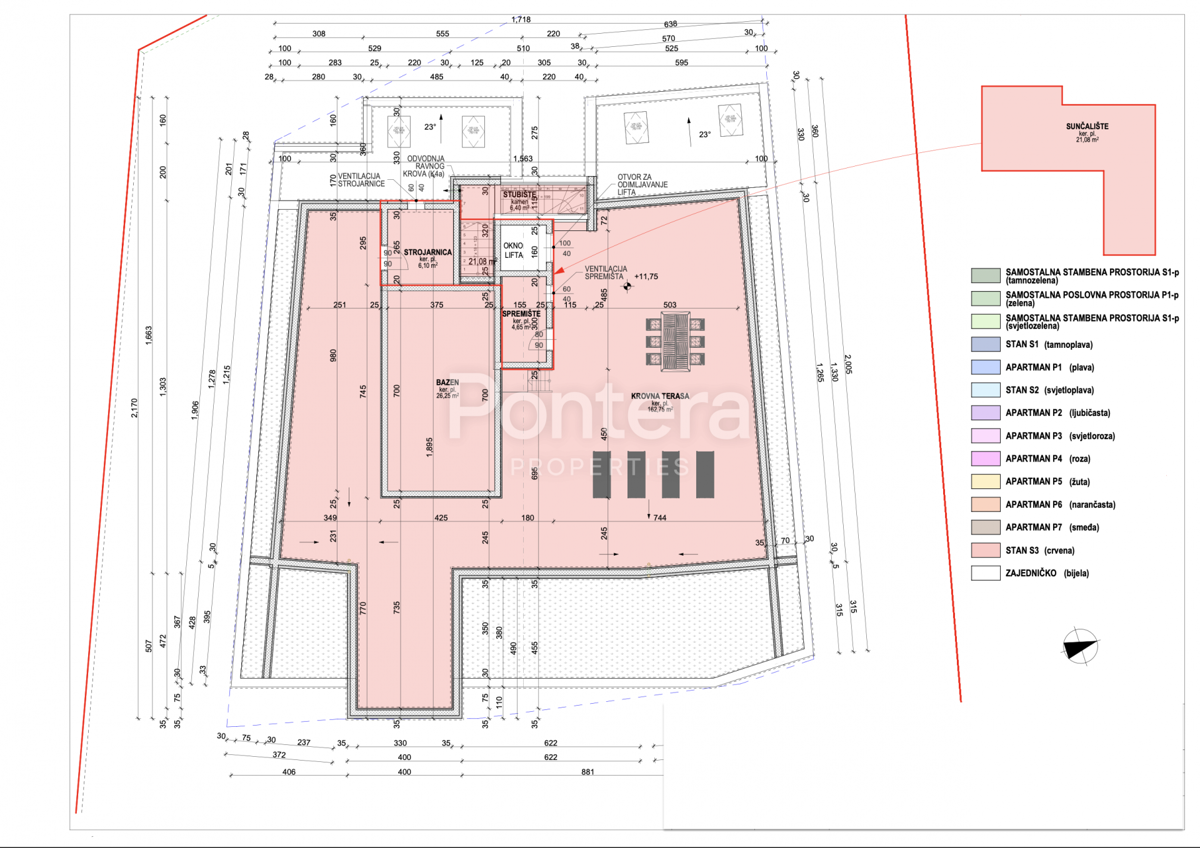Click the leftmost dark sunbed rectangle
Image resolution: width=1200 pixels, height=848 pixels.
coord(603,474)
